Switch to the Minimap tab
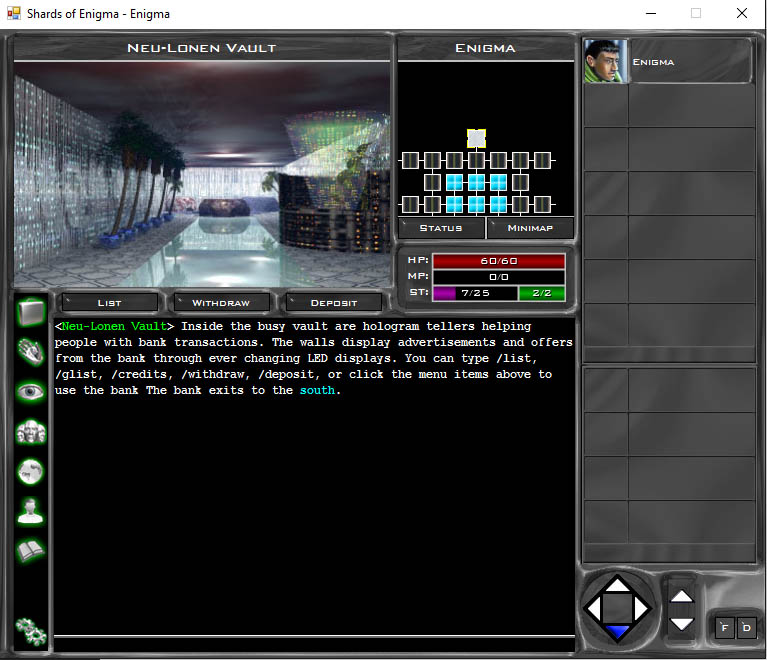Screen dimensions: 767x660 [x=530, y=228]
